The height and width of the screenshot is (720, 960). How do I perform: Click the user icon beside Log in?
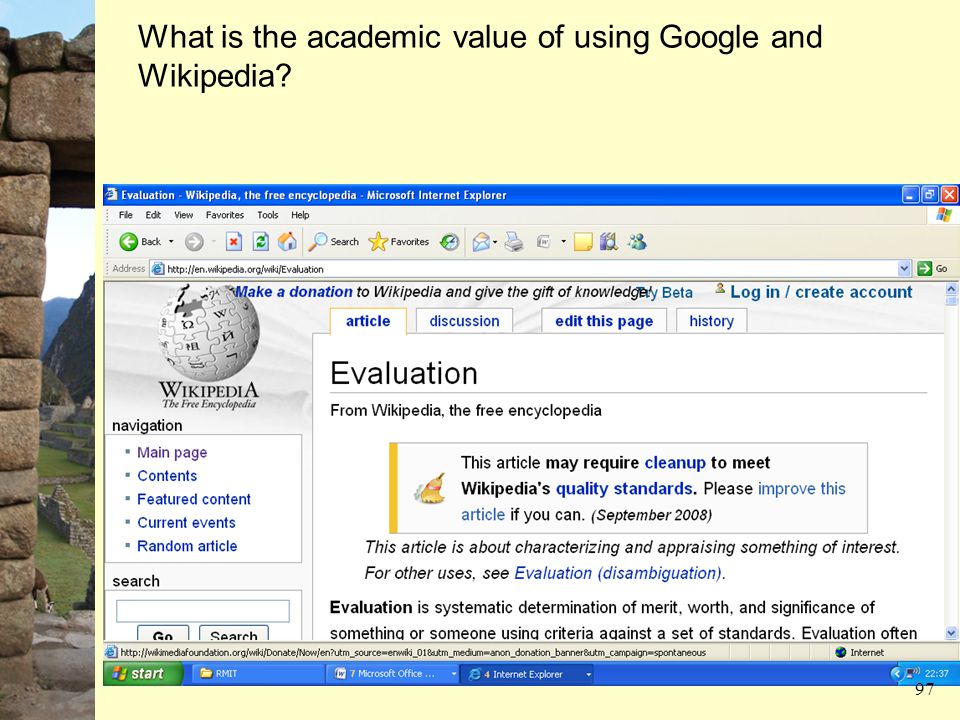tap(721, 288)
